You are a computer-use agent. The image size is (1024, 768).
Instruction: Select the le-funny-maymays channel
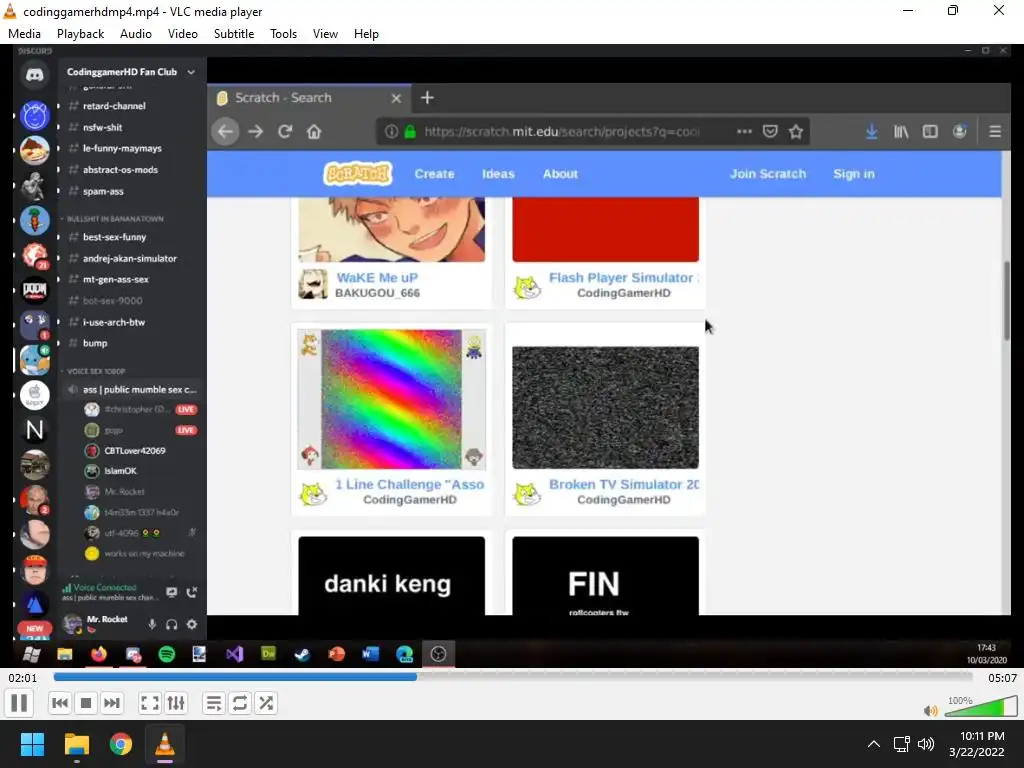122,148
